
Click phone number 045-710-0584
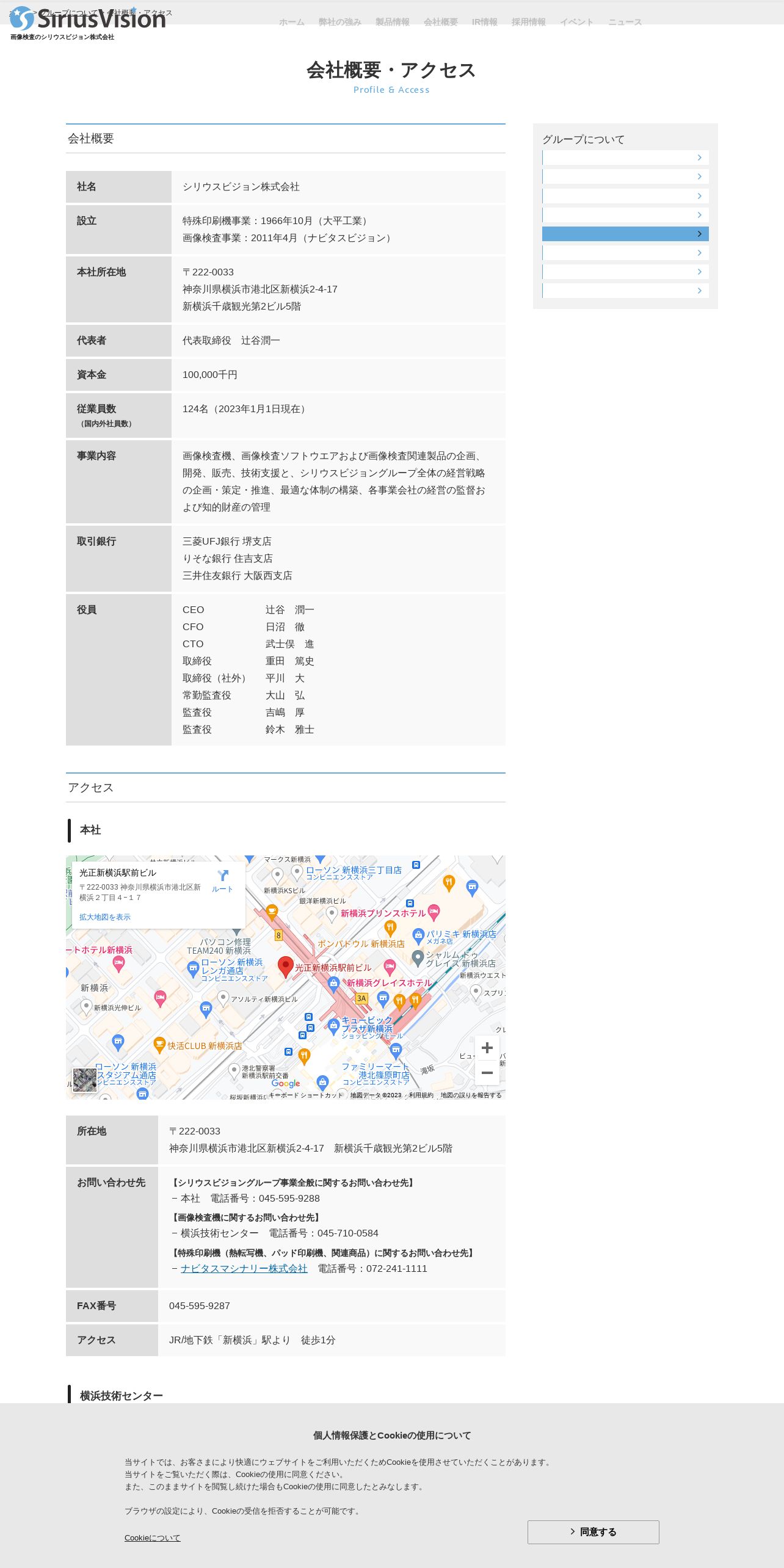[348, 1233]
